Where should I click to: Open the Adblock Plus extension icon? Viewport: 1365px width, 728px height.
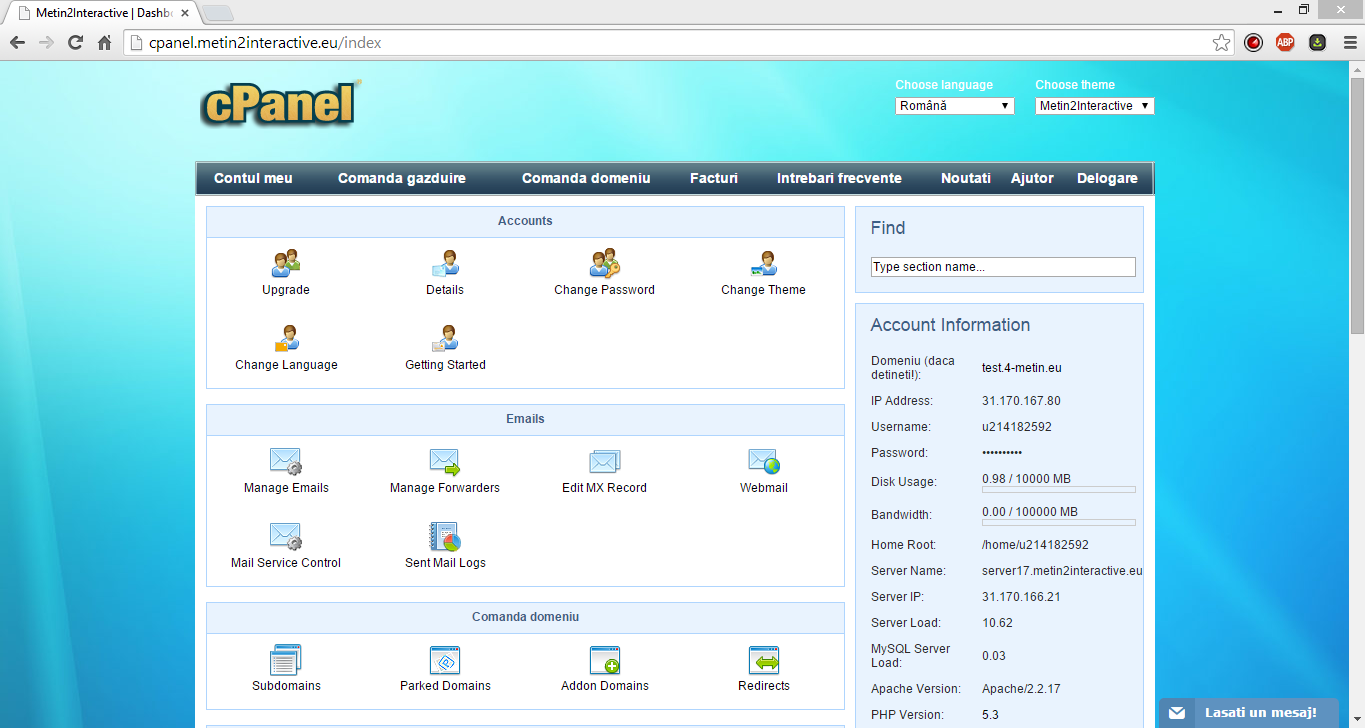(x=1285, y=43)
